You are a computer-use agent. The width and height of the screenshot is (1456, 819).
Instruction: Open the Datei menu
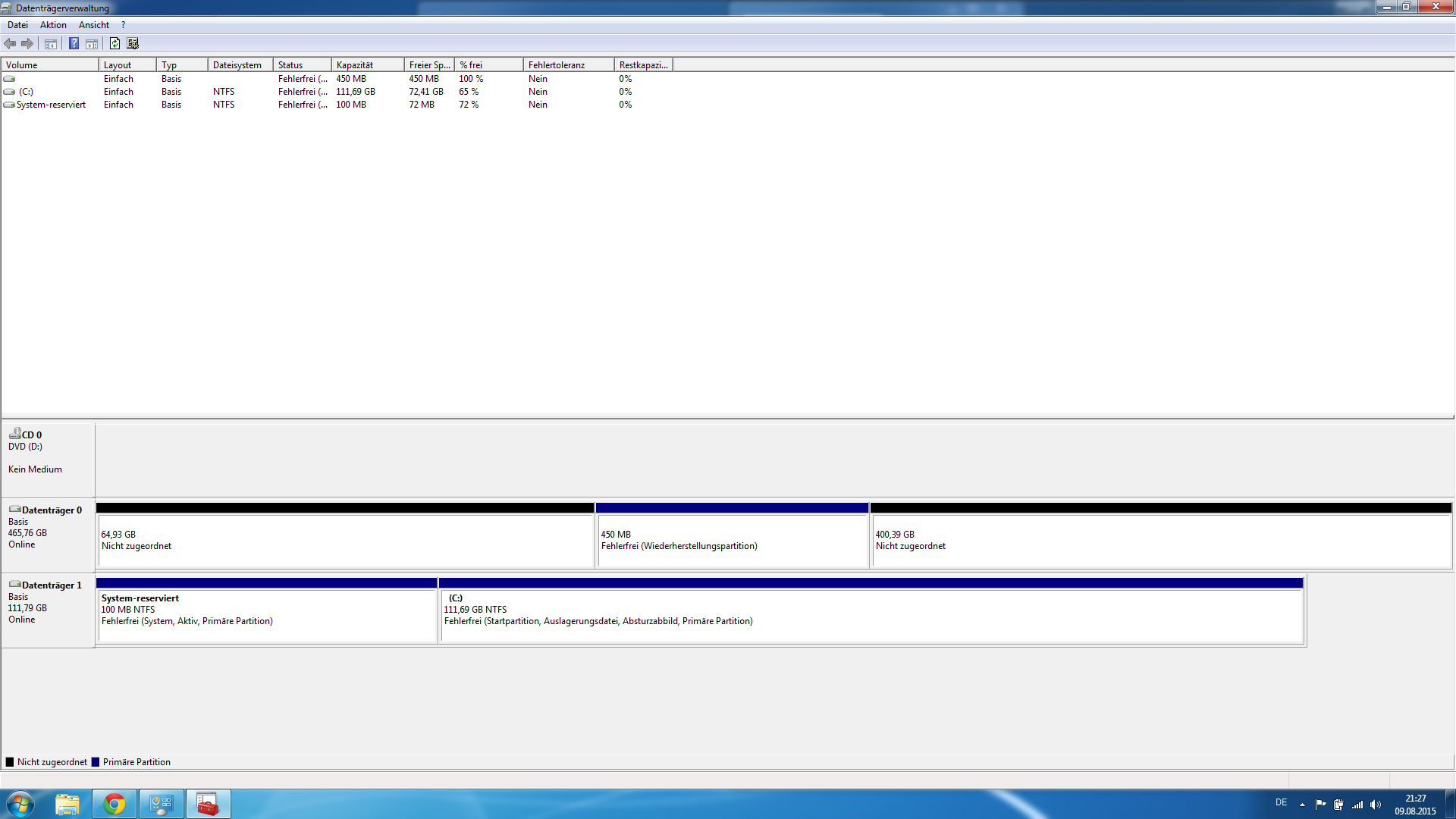[17, 25]
